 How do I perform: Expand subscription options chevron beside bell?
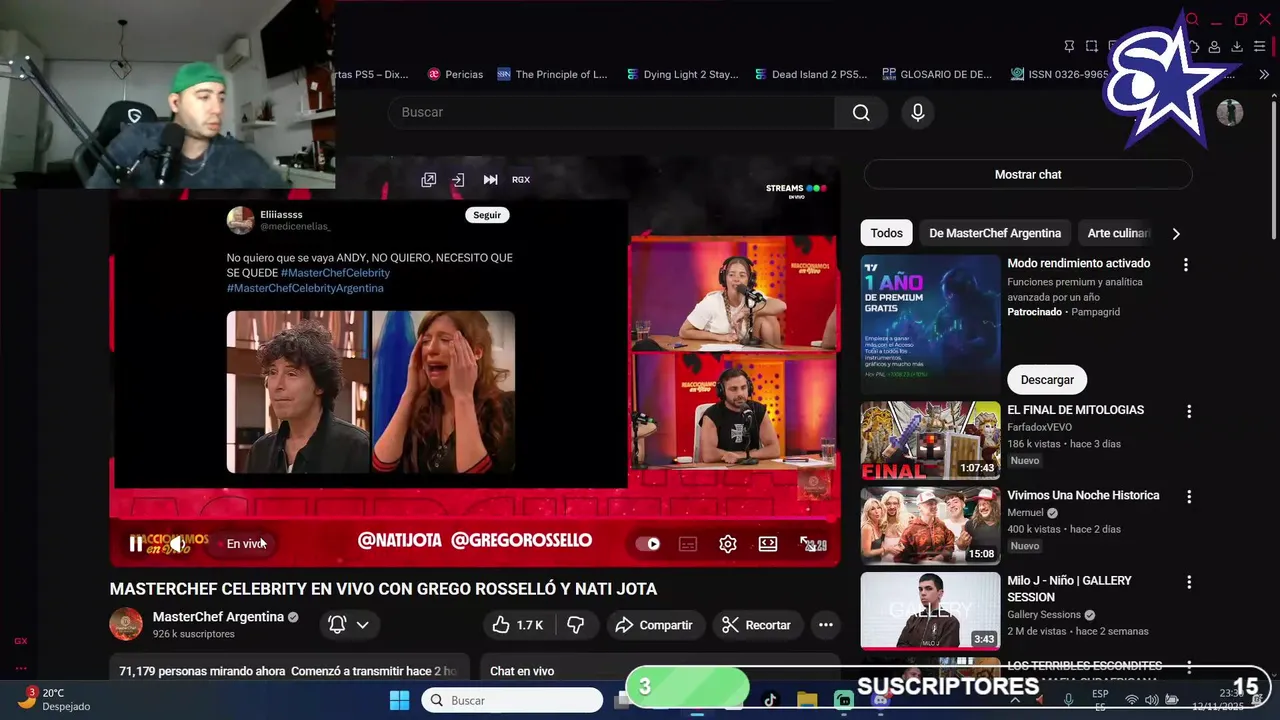(363, 625)
